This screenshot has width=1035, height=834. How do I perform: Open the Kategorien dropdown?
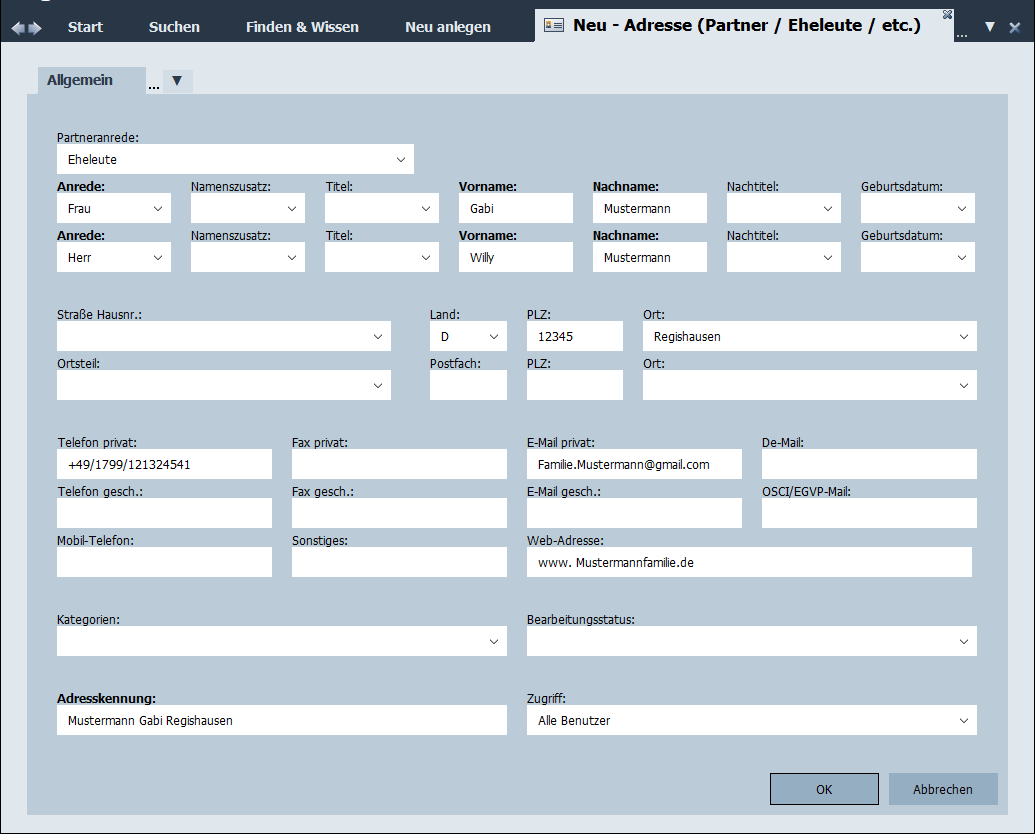coord(494,641)
